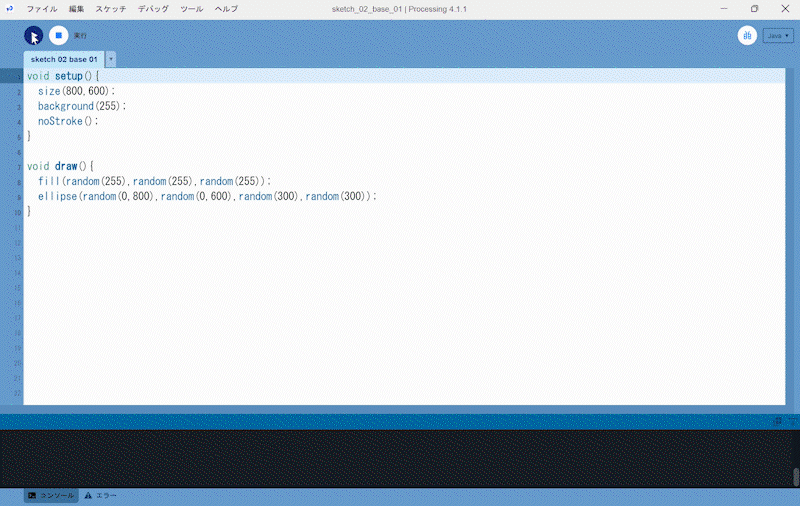Open the tab arrow menu next to sketch tab
Screen dimensions: 800x506
(111, 59)
